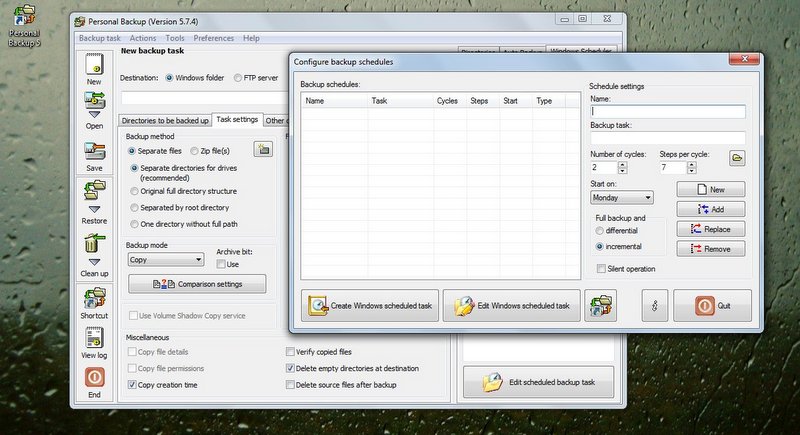This screenshot has height=435, width=800.
Task: Quit the Configure backup schedules dialog
Action: point(712,305)
